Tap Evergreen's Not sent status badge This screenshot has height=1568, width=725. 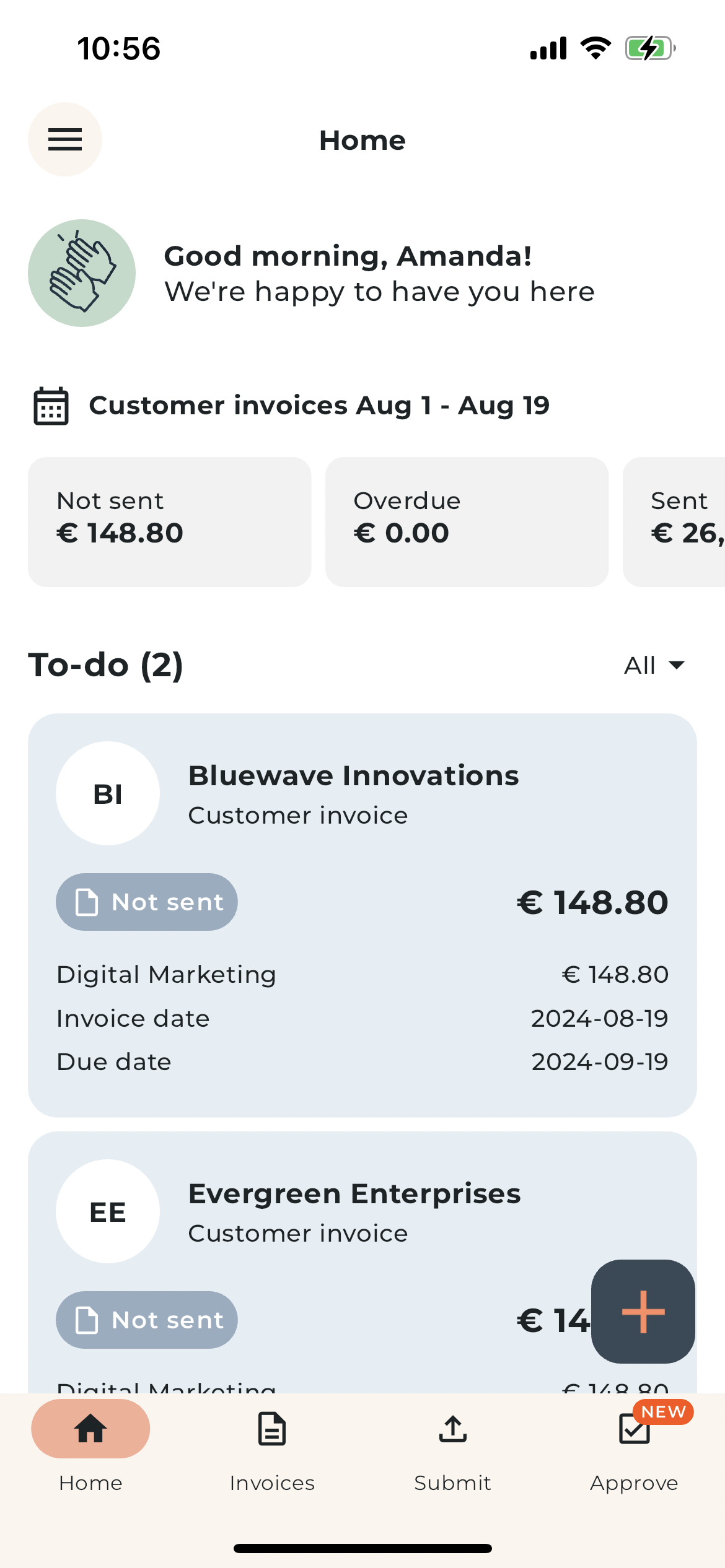pos(147,1320)
